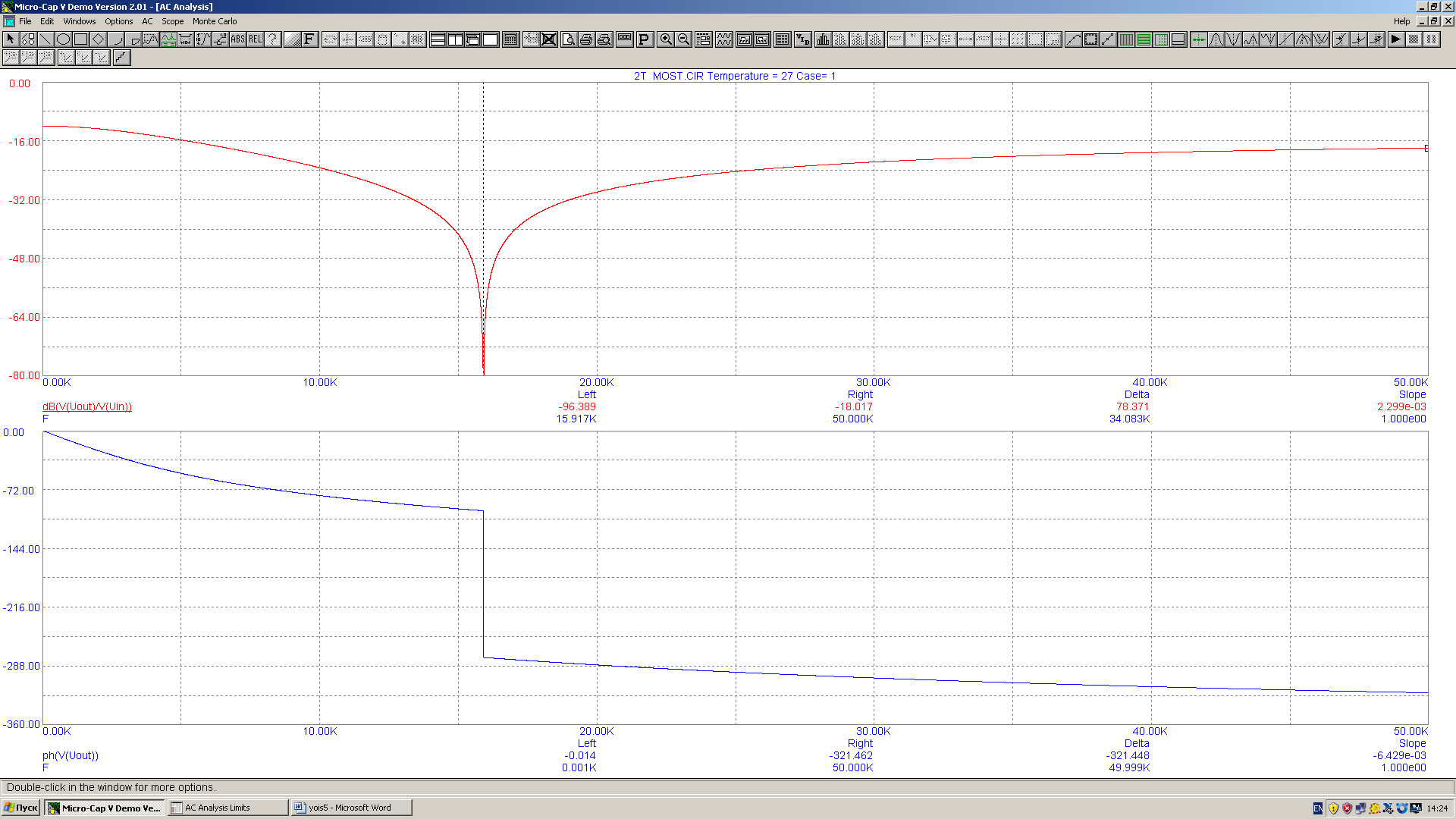The image size is (1456, 819).
Task: Open the calculator toolbar icon
Action: tap(510, 39)
